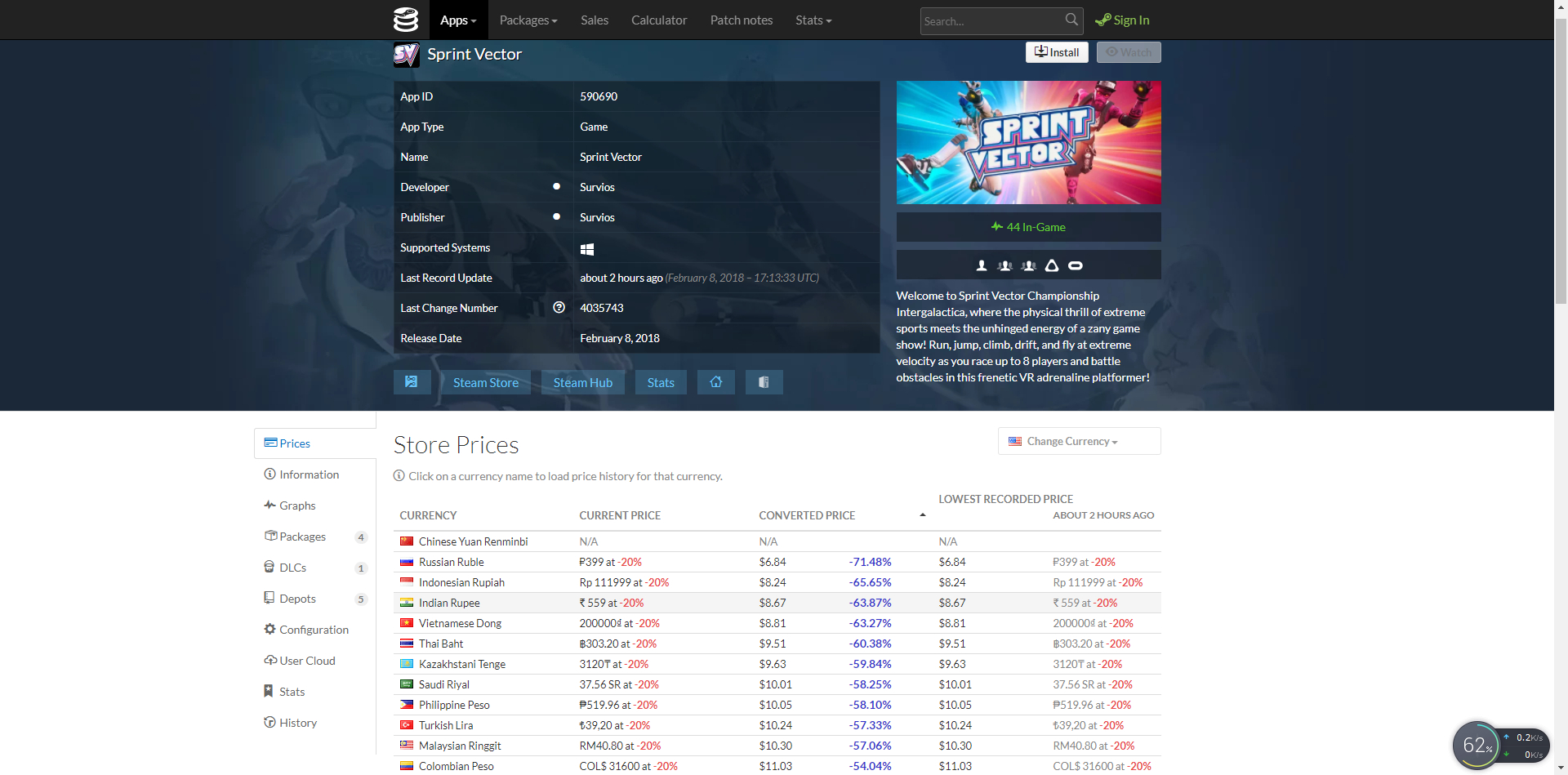Click the second multi-player group icon
The width and height of the screenshot is (1568, 775).
tap(1029, 265)
